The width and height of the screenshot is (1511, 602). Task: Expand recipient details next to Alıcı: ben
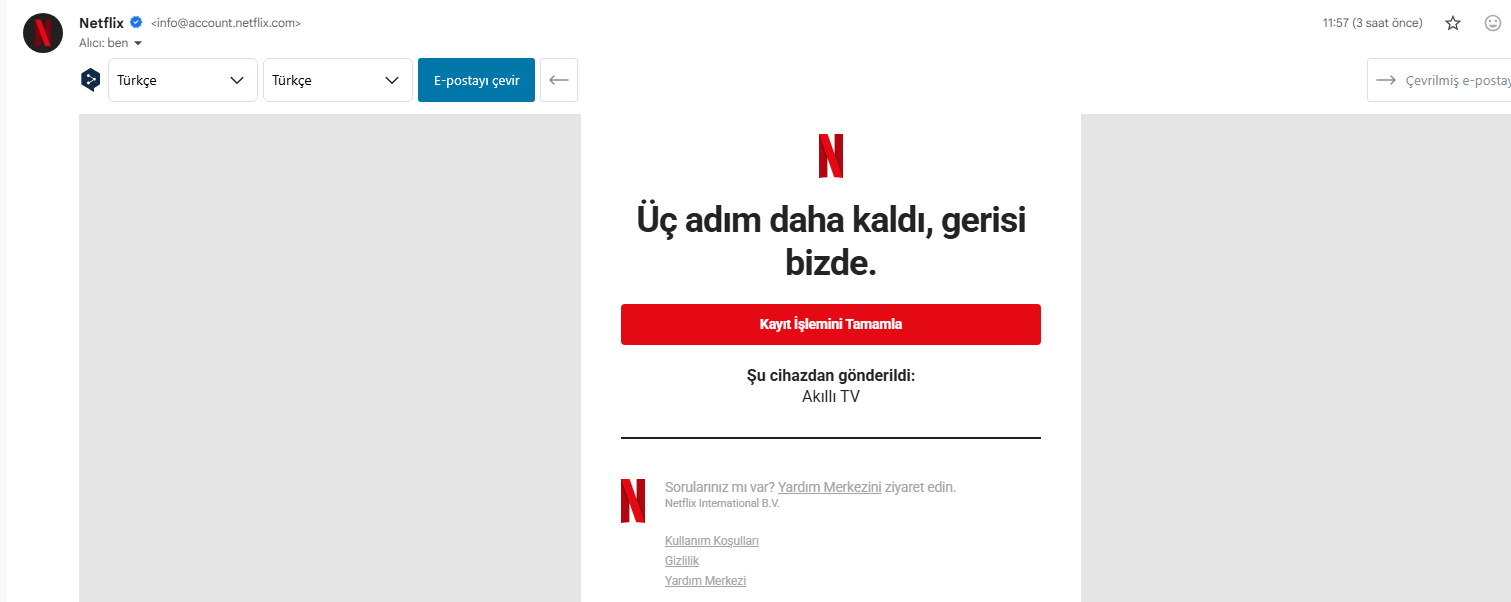138,43
